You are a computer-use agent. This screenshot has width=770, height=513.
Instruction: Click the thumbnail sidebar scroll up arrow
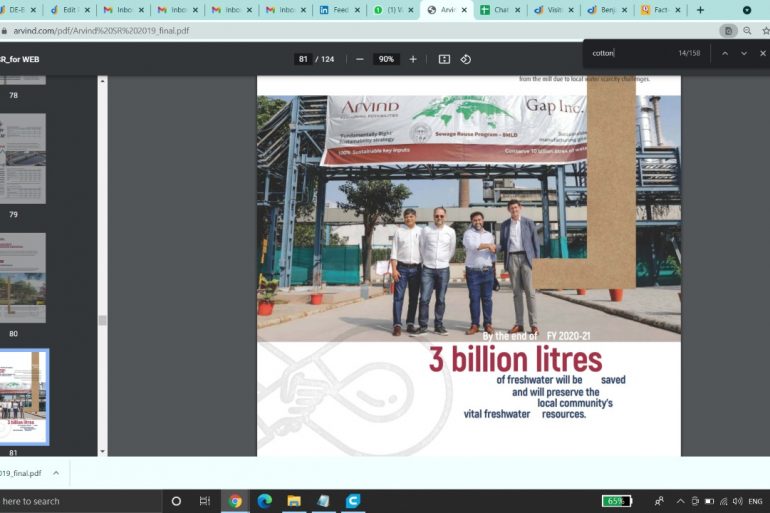click(102, 81)
